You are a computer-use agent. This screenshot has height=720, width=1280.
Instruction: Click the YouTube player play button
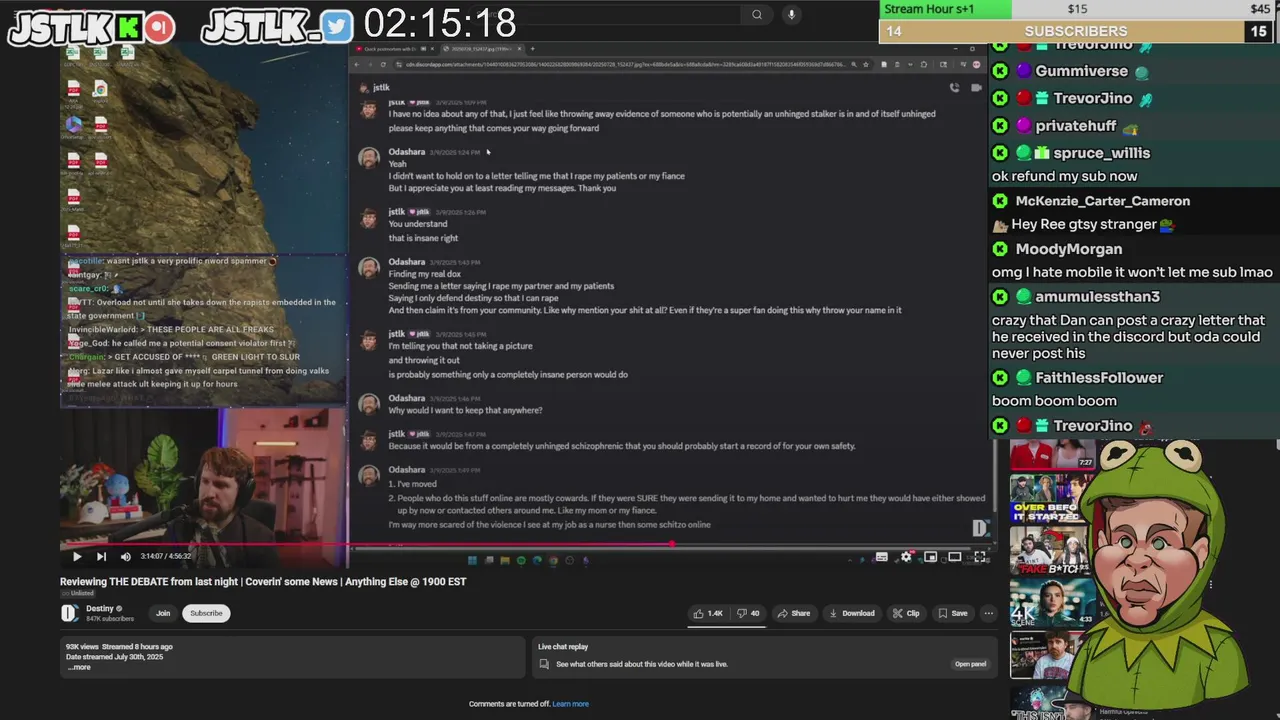click(x=77, y=557)
